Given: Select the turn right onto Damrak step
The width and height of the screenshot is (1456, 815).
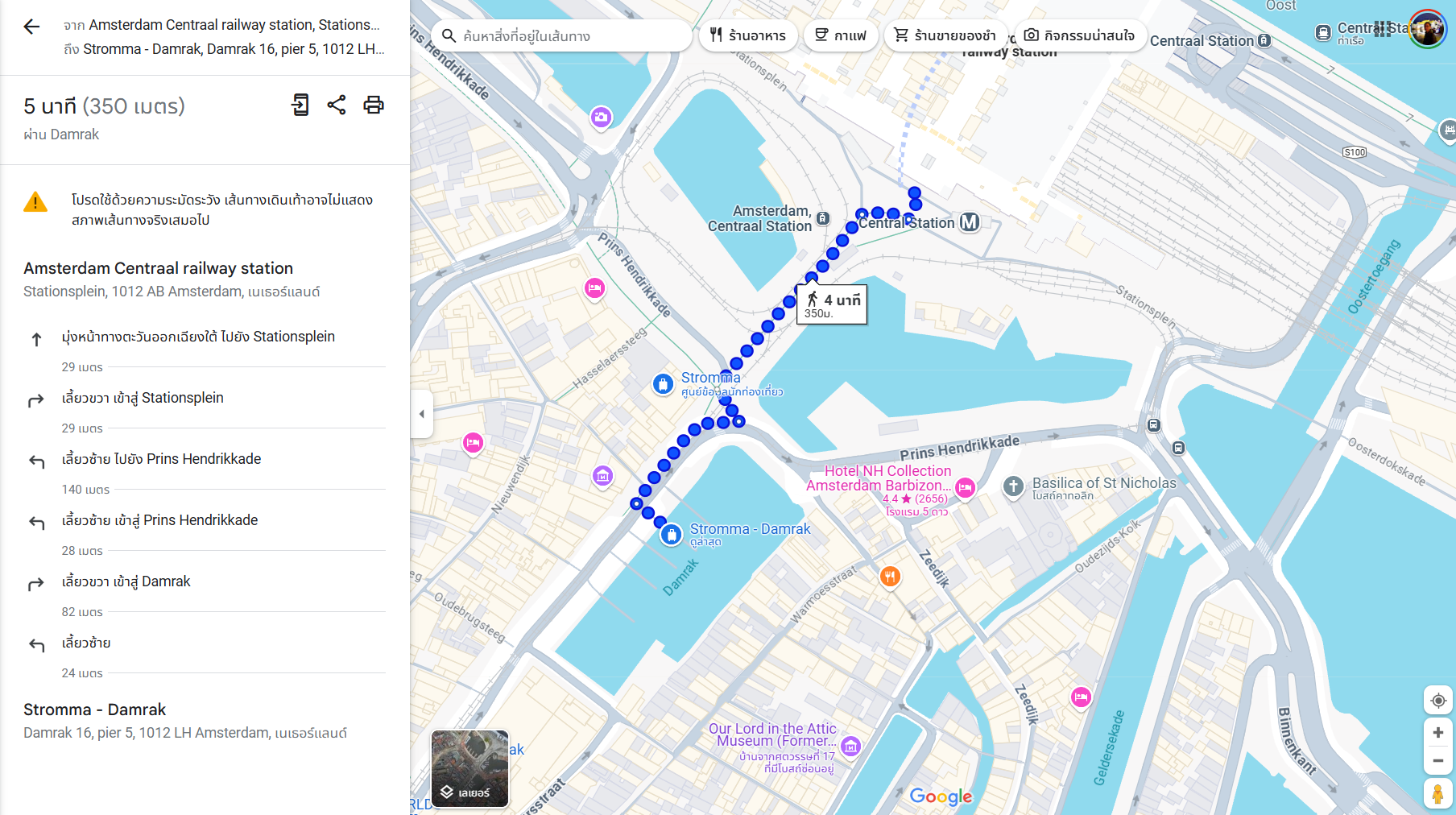Looking at the screenshot, I should click(126, 581).
